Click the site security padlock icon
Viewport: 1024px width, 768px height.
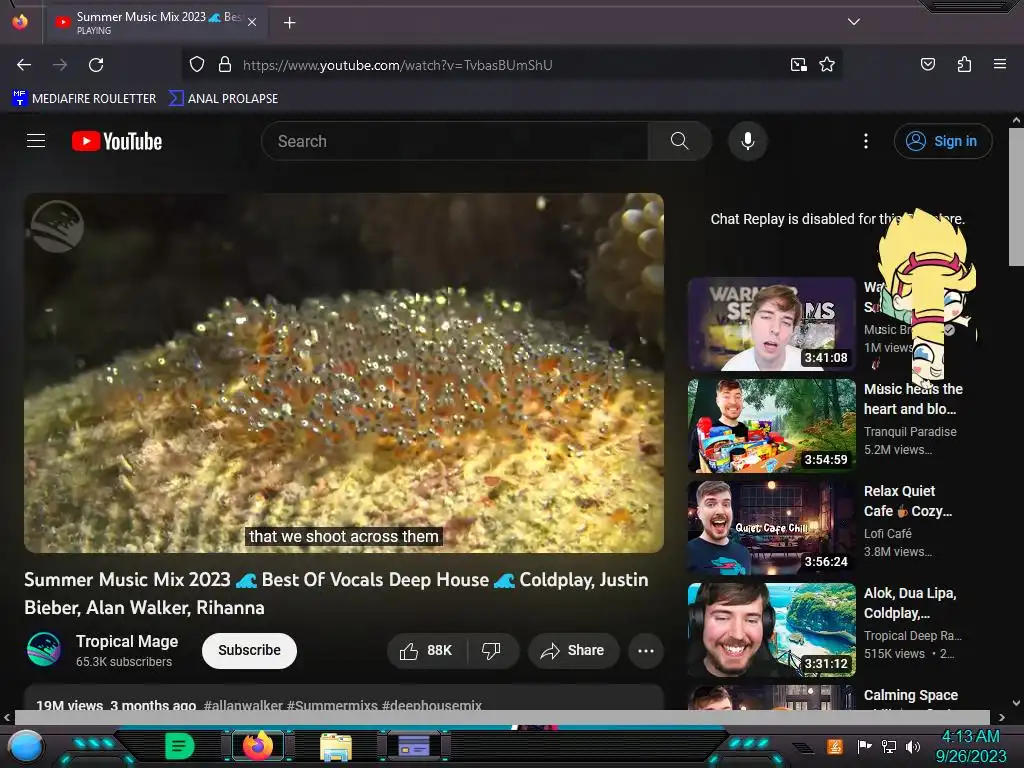pyautogui.click(x=225, y=65)
